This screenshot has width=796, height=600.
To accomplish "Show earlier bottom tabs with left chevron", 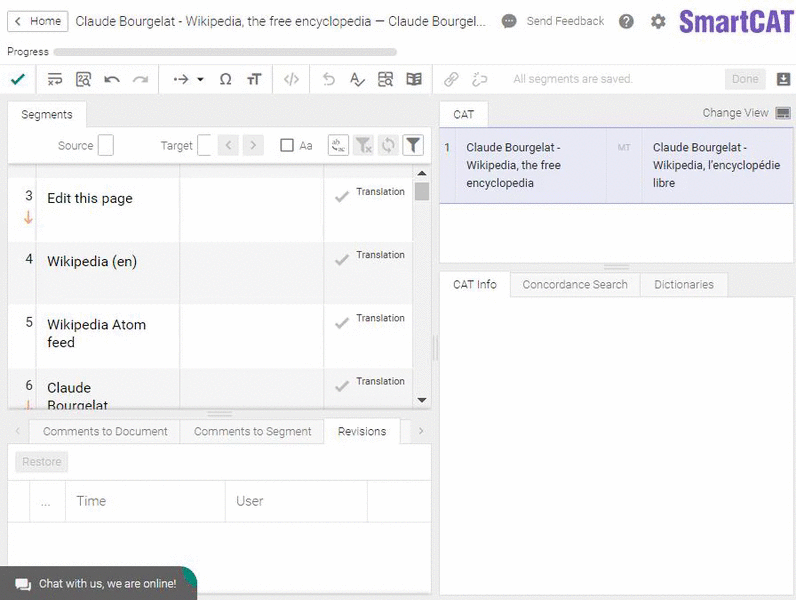I will point(18,431).
